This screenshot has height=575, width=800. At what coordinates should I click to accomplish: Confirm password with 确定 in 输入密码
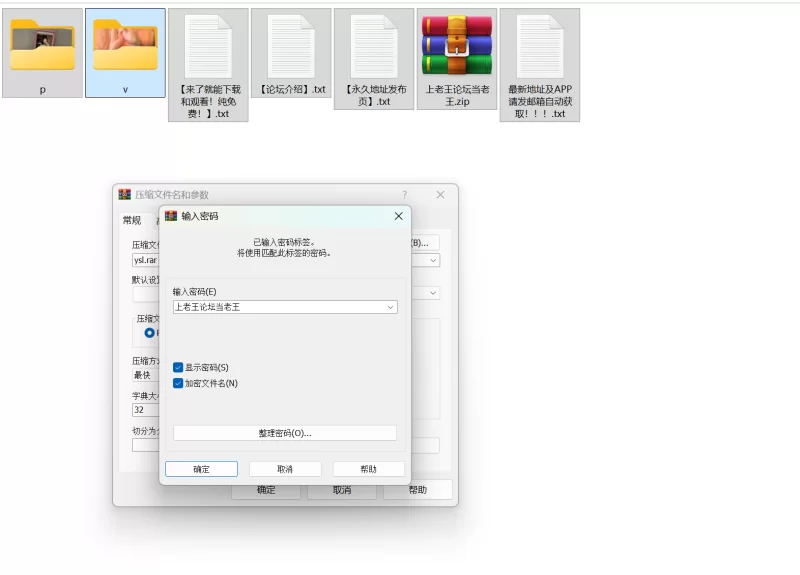202,469
